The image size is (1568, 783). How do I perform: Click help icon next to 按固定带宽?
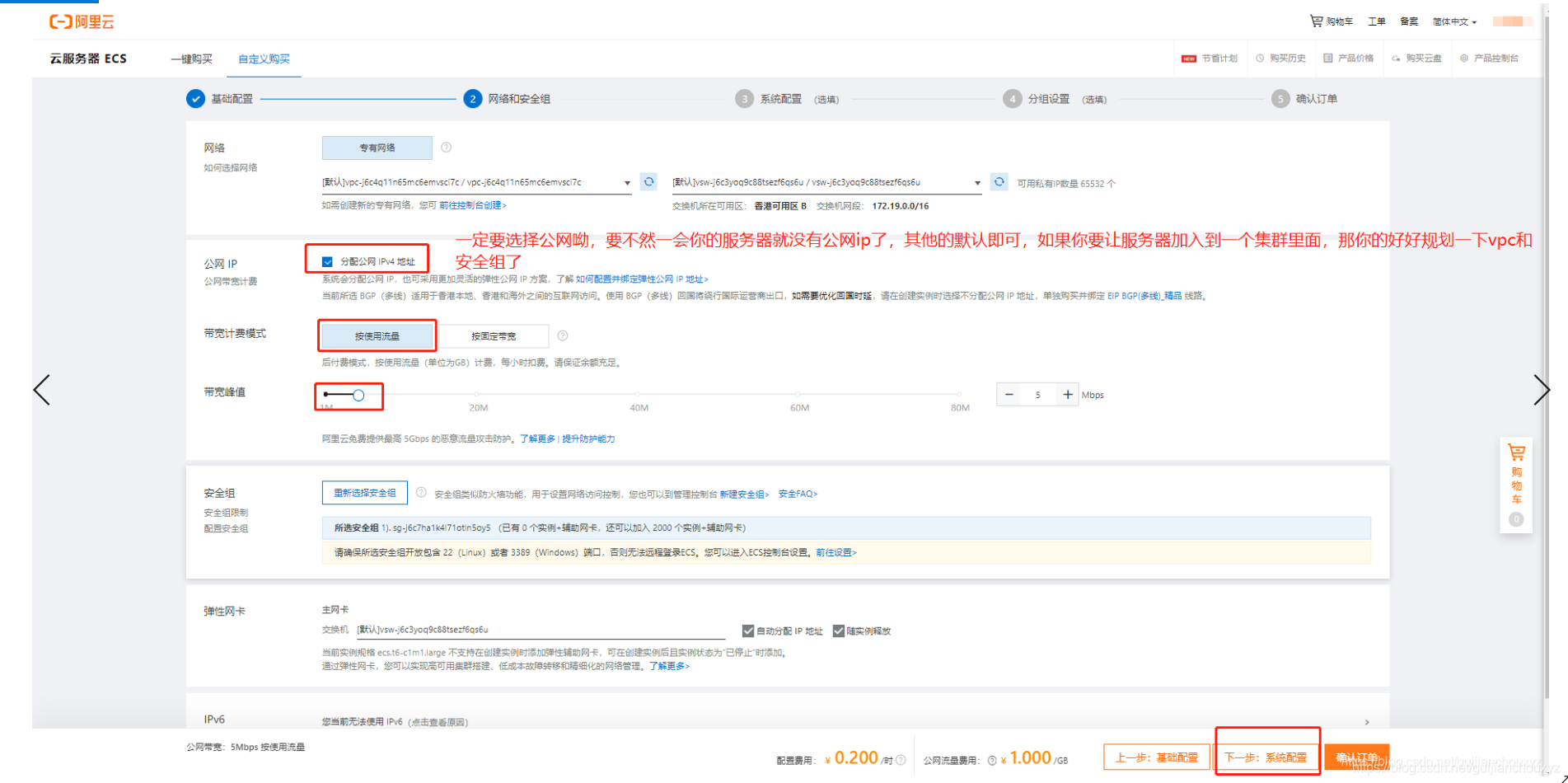click(x=563, y=335)
